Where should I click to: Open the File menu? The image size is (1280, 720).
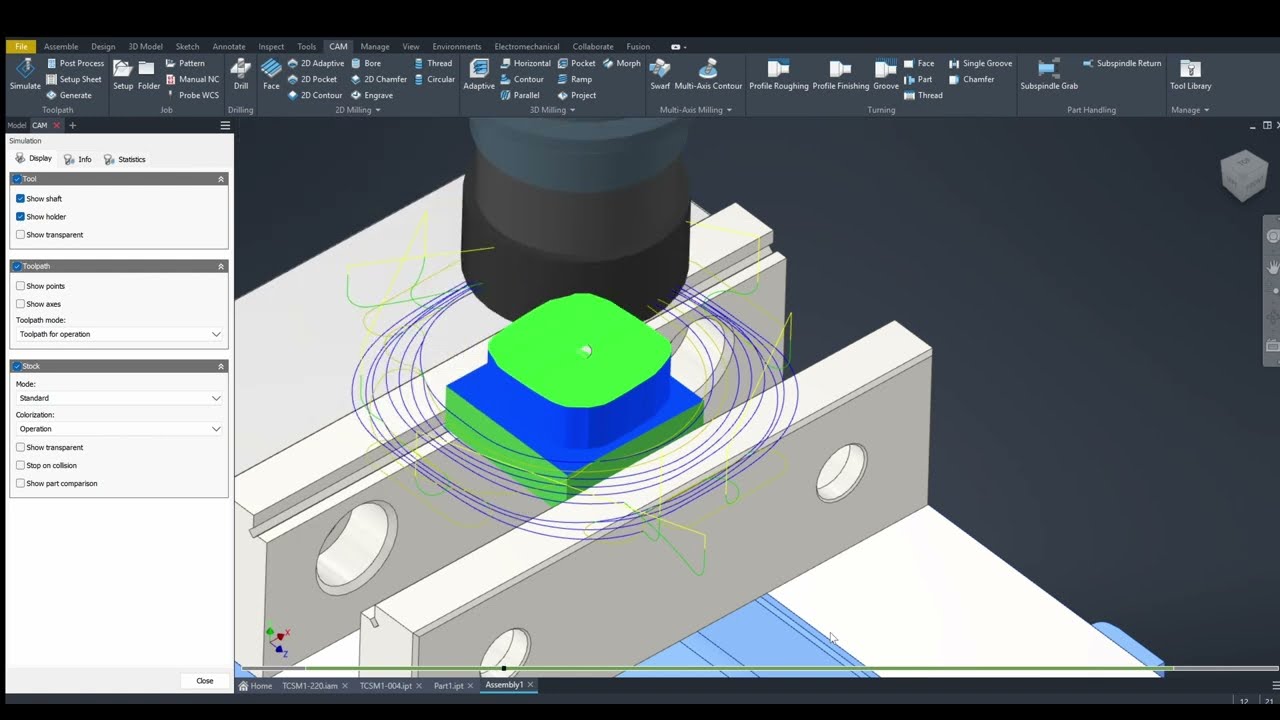pos(21,46)
